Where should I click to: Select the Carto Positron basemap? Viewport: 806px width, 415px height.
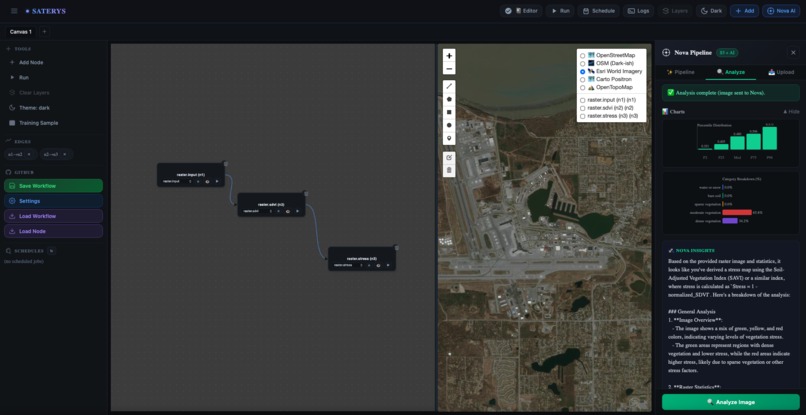click(x=582, y=80)
